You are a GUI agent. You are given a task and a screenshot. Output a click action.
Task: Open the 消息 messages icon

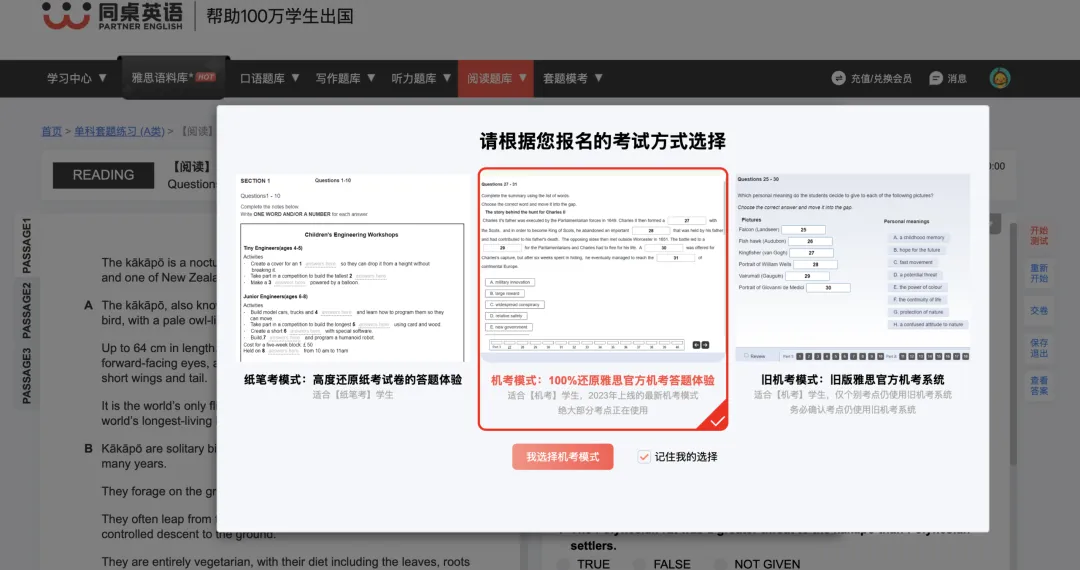(x=935, y=78)
